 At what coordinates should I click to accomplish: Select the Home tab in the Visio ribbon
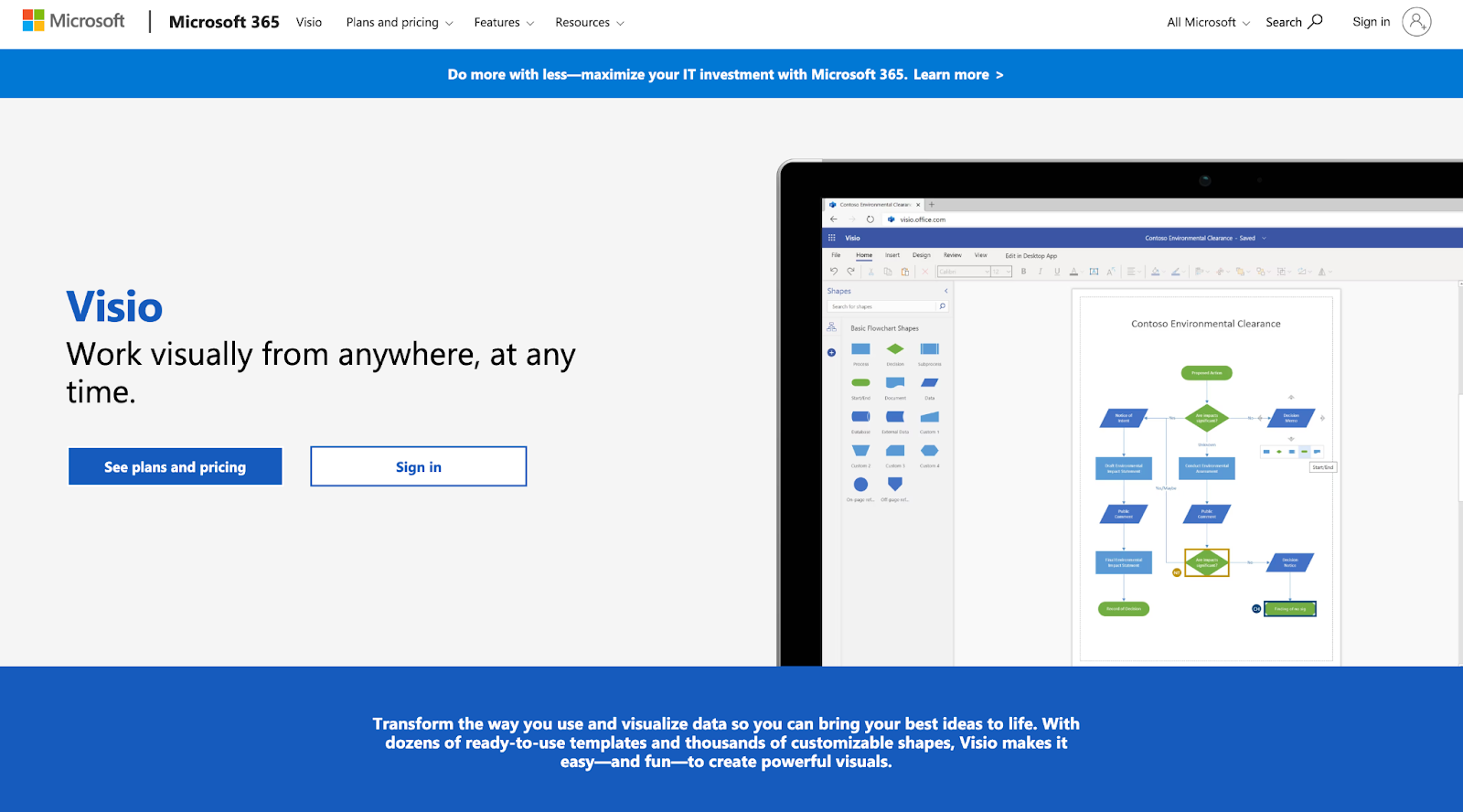coord(864,255)
